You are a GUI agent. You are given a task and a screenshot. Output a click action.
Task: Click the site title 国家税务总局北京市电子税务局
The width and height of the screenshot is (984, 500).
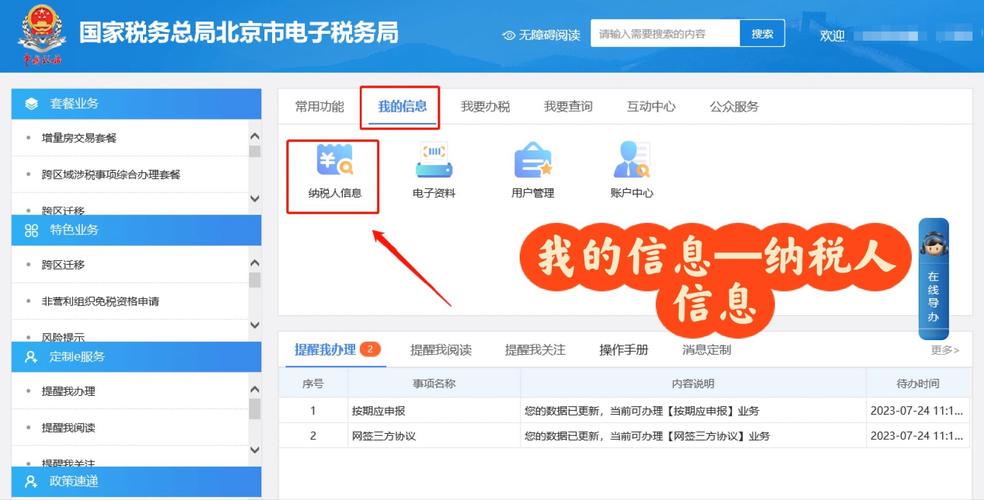[238, 33]
